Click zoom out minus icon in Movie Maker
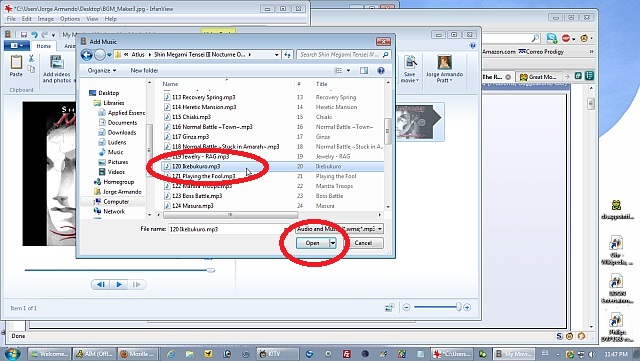This screenshot has height=361, width=640. (406, 307)
